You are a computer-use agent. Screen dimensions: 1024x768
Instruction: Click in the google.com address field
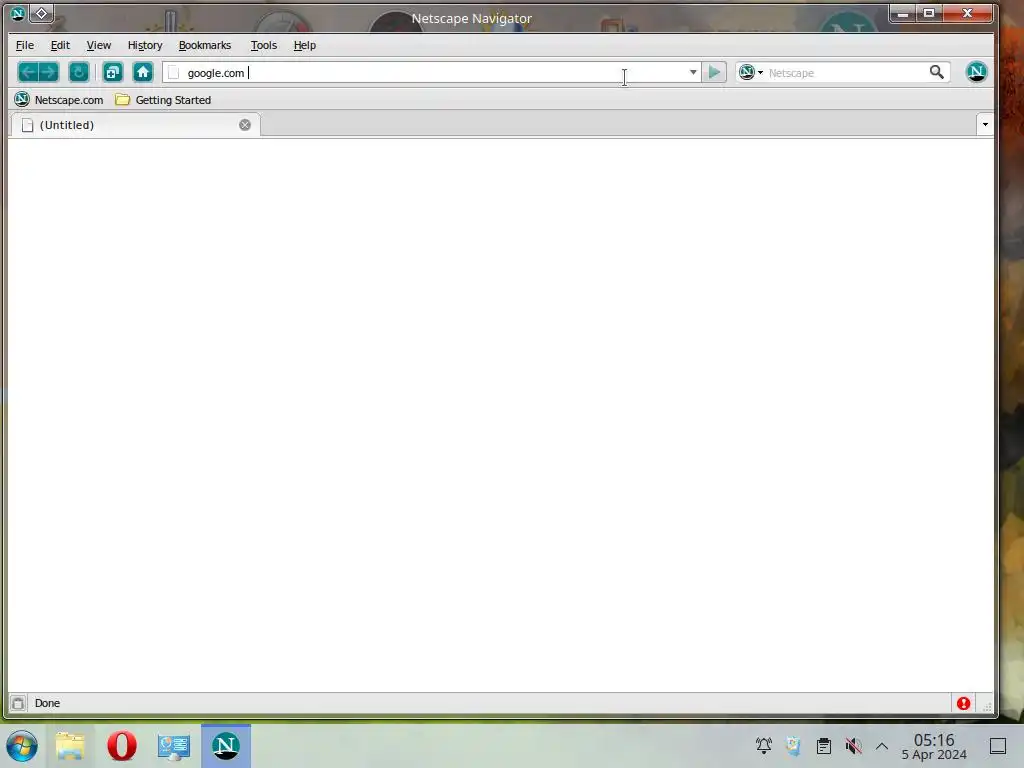[x=431, y=72]
